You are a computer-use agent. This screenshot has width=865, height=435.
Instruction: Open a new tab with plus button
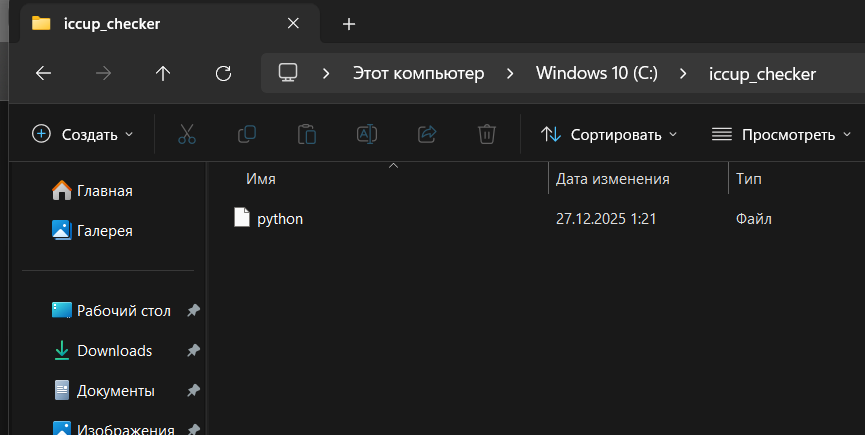[x=348, y=24]
